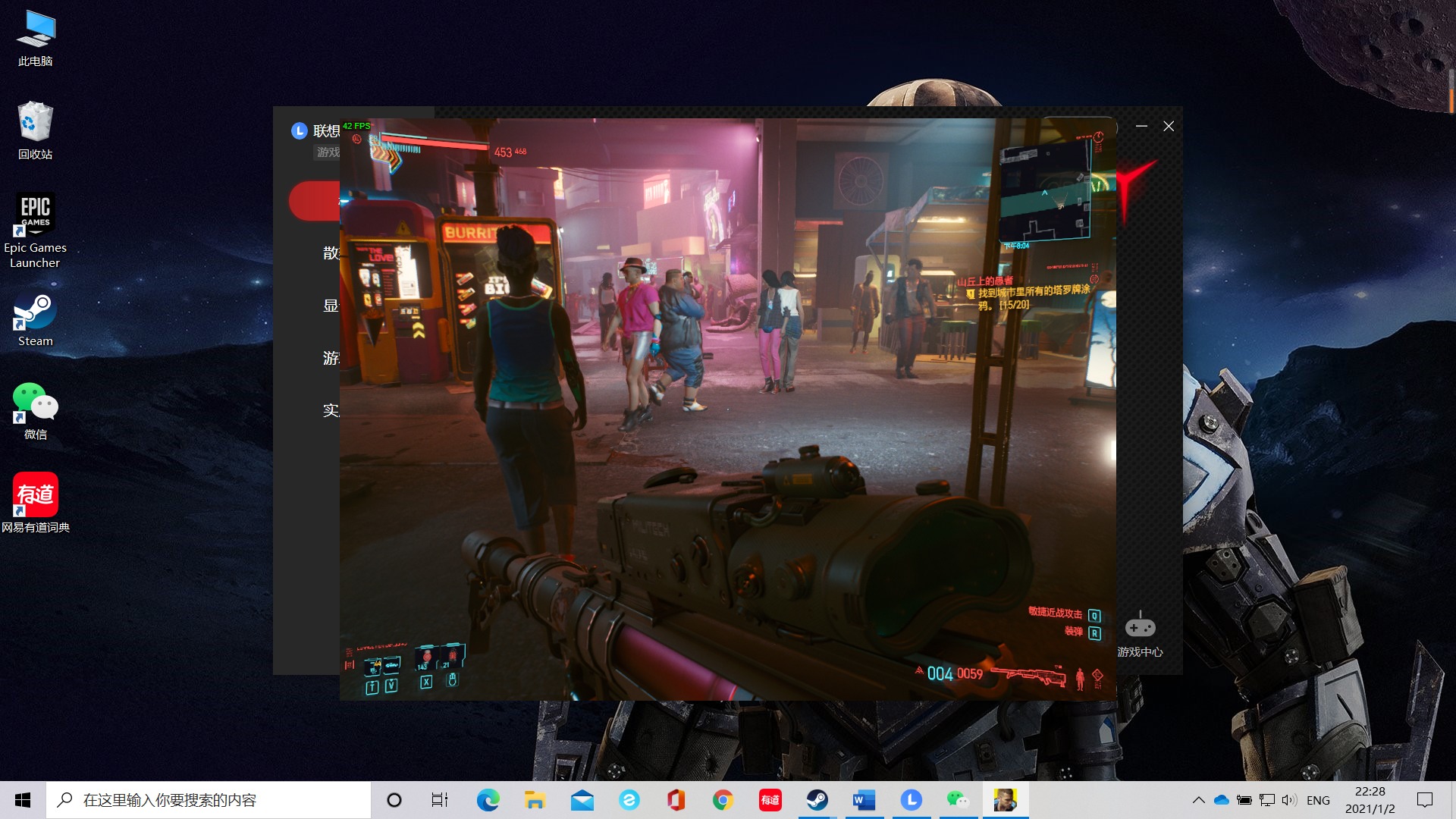Click the taskbar search box
This screenshot has width=1456, height=819.
pos(209,800)
